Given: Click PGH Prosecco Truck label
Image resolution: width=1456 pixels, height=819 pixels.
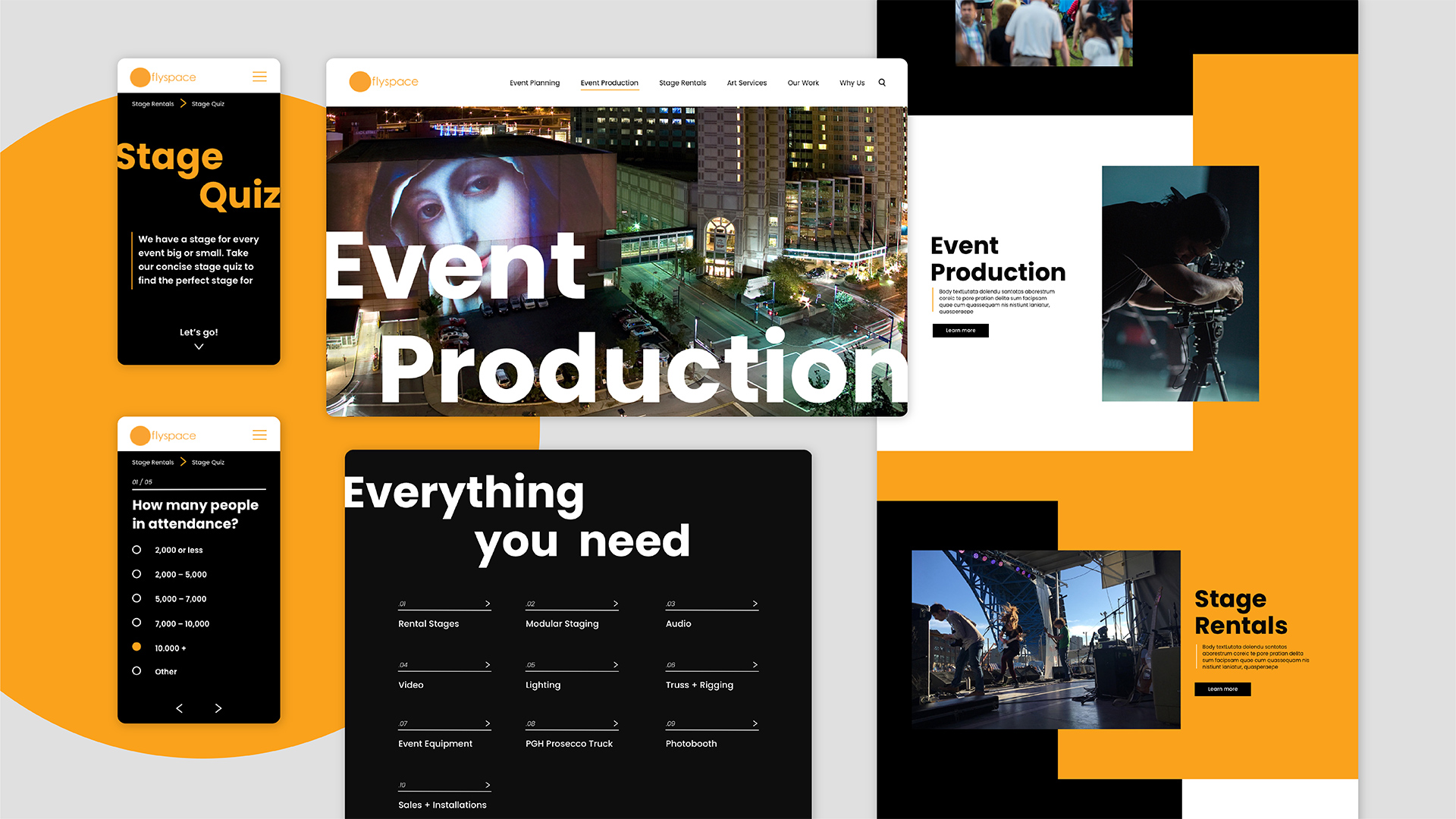Looking at the screenshot, I should click(569, 744).
